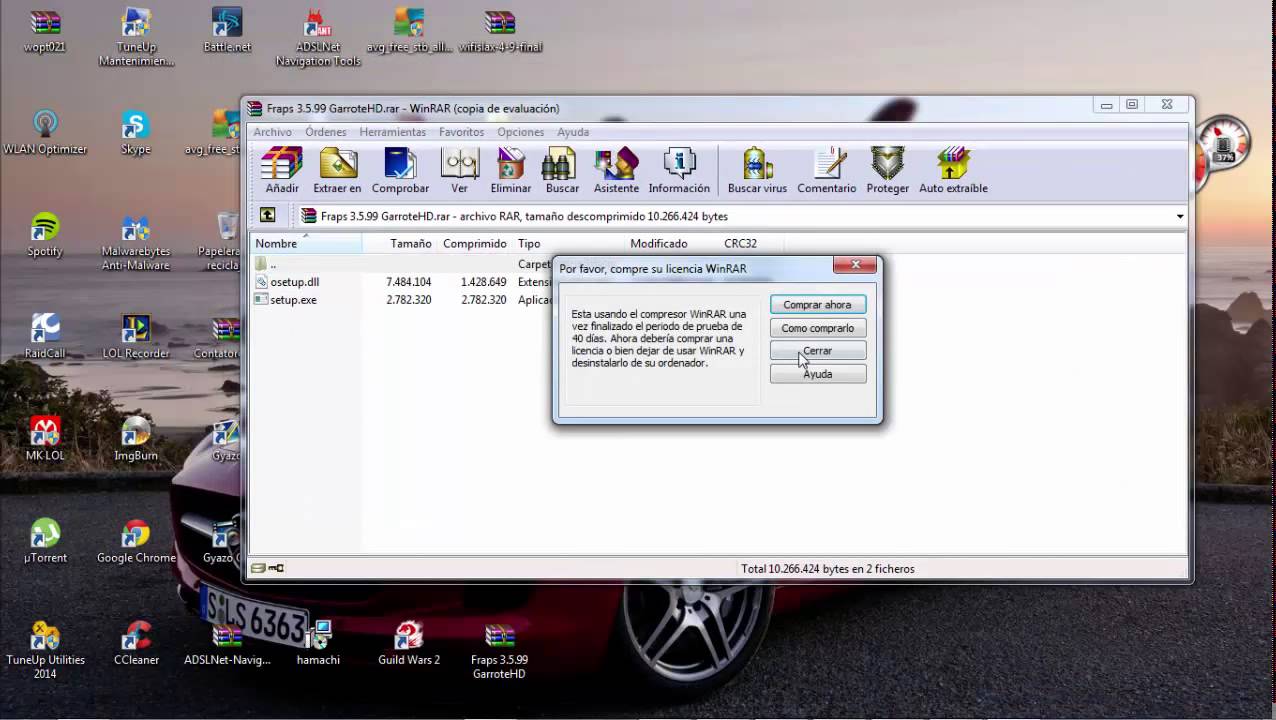Click the key icon in status bar
1276x720 pixels.
[x=277, y=568]
